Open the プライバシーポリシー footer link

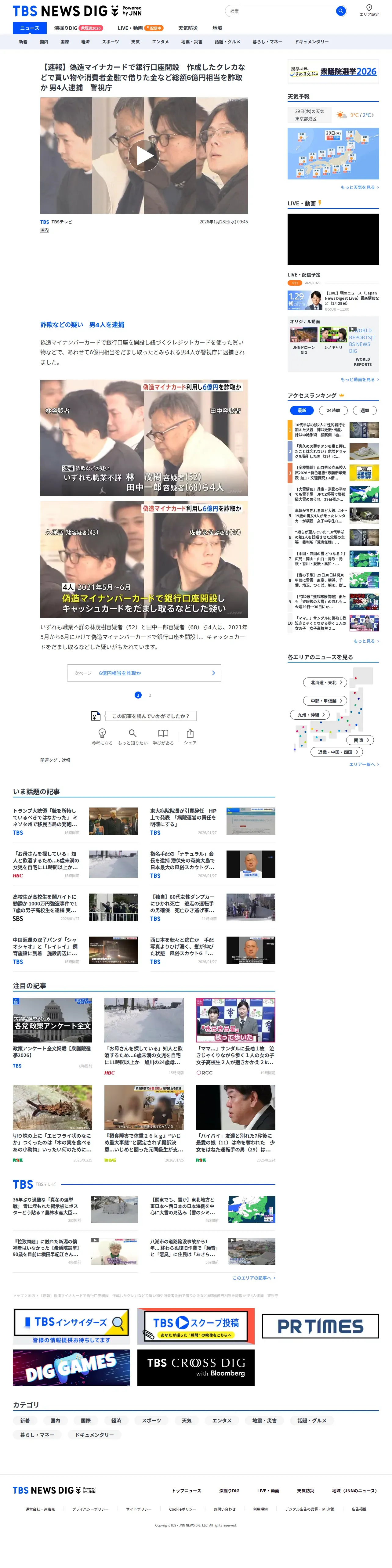(91, 1510)
